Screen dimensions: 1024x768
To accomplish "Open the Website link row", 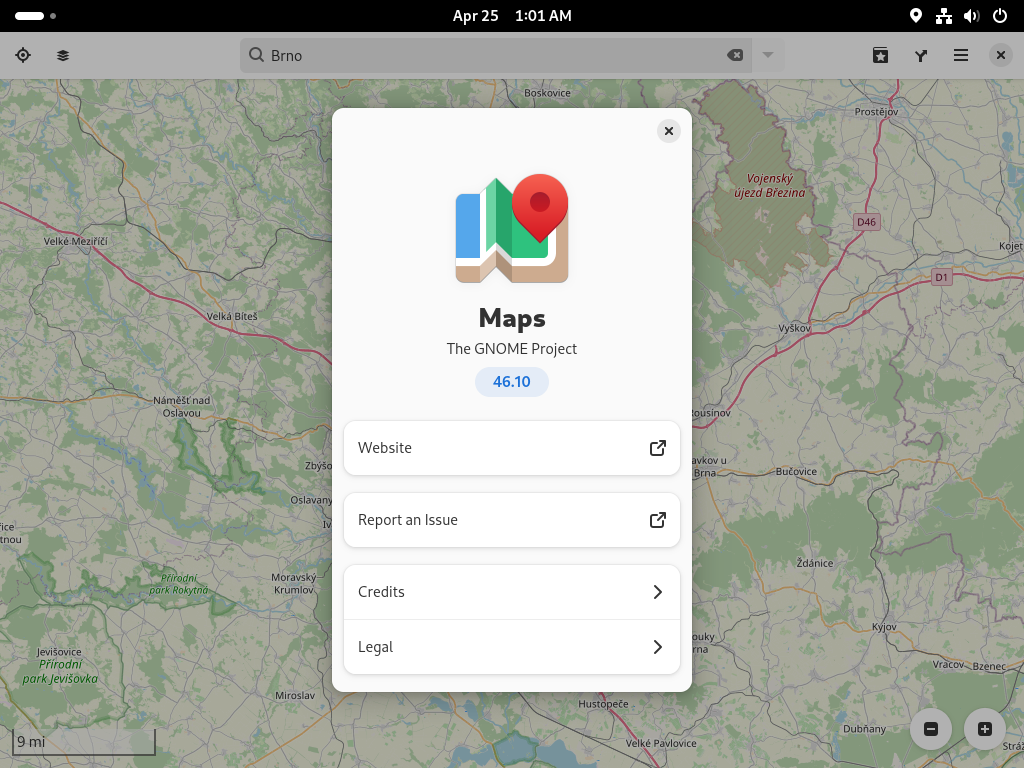I will [x=512, y=448].
